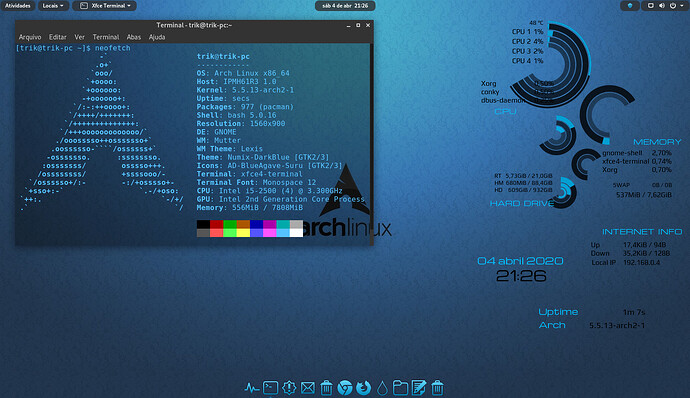
Task: Click the 04 abril 2020 date on desktop
Action: click(x=520, y=261)
